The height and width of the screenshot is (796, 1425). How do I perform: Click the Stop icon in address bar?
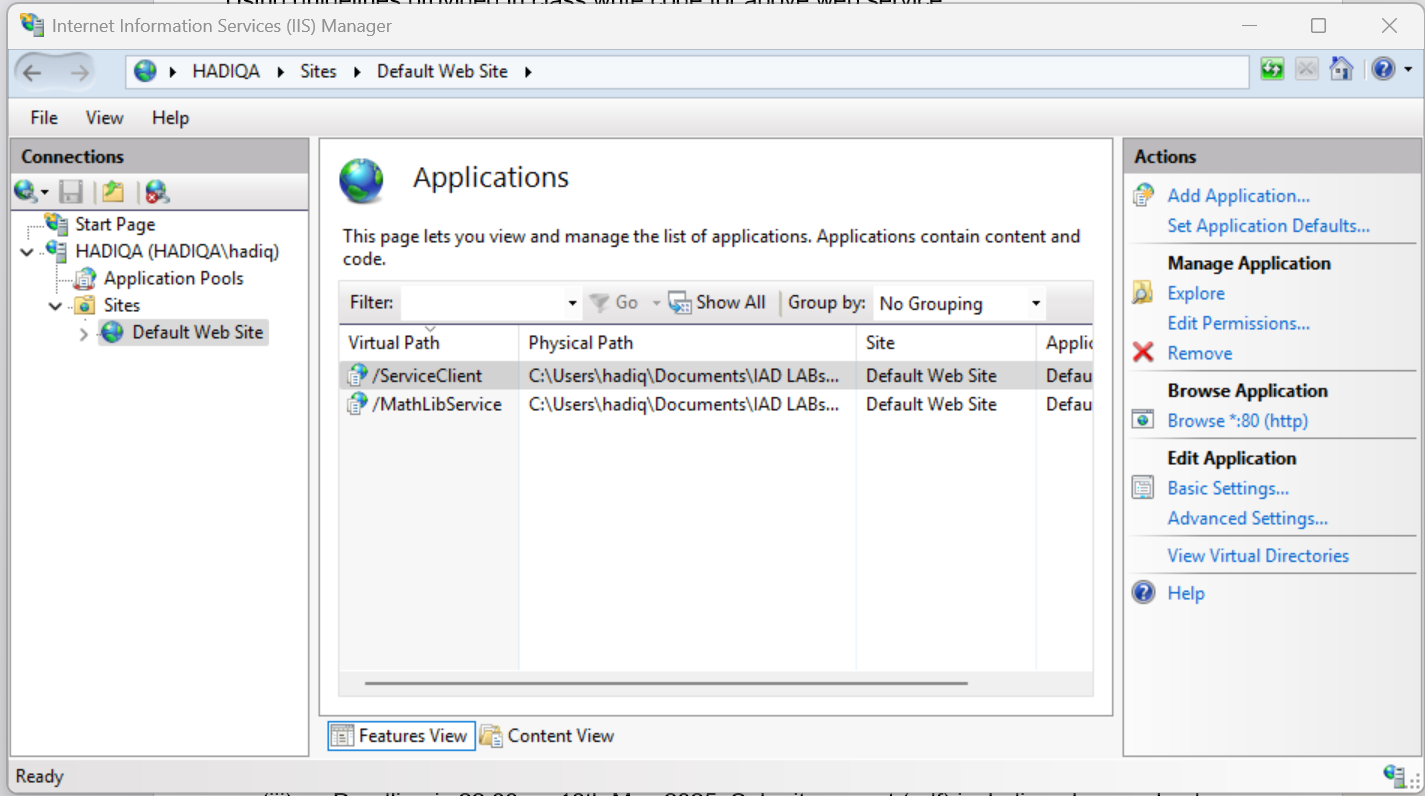[1306, 69]
